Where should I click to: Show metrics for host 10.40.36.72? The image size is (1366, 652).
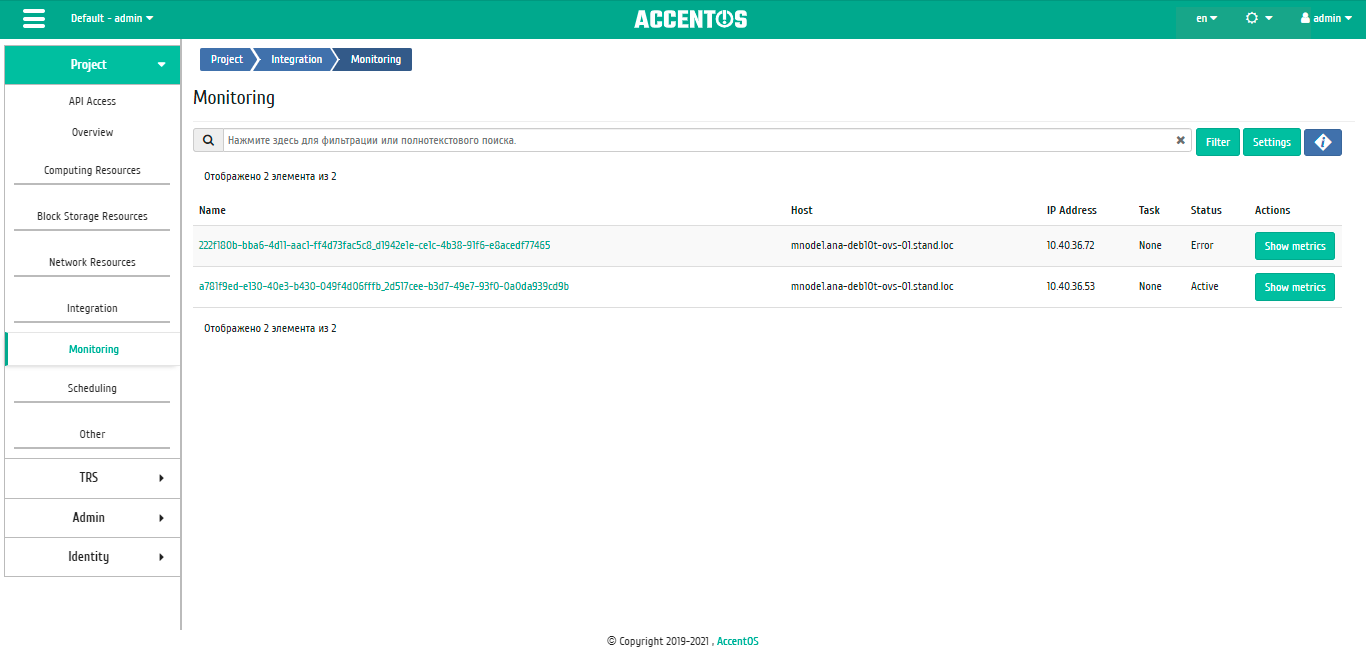pyautogui.click(x=1295, y=246)
